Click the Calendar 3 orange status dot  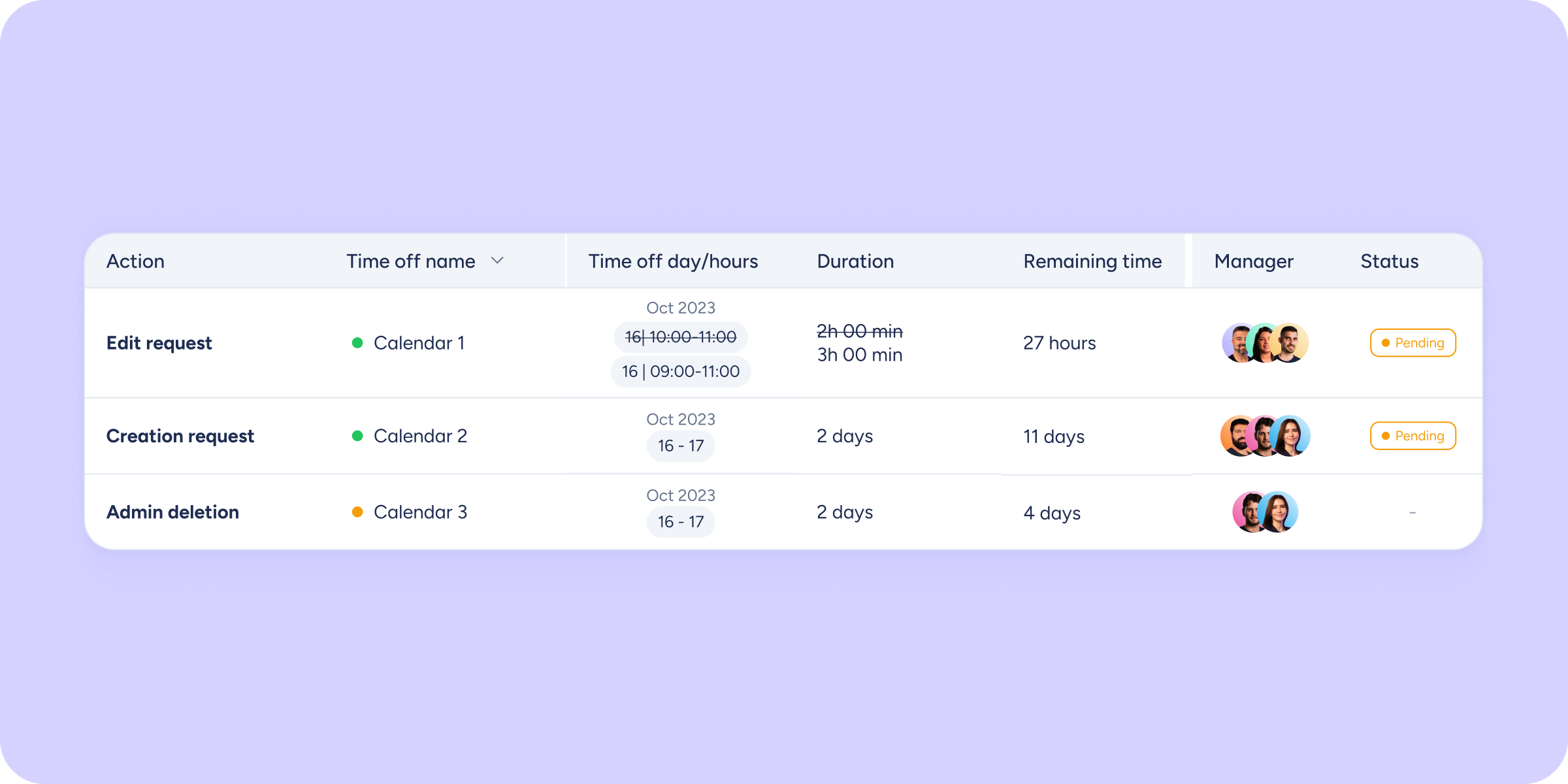tap(357, 512)
